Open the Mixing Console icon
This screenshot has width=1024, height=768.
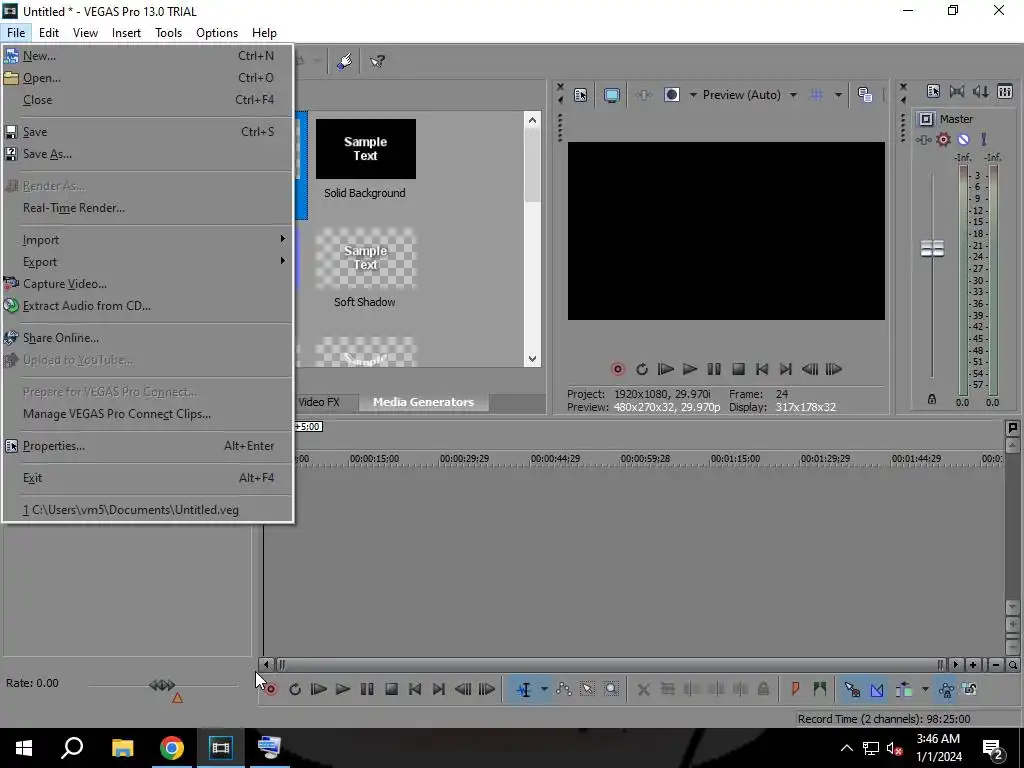1005,91
